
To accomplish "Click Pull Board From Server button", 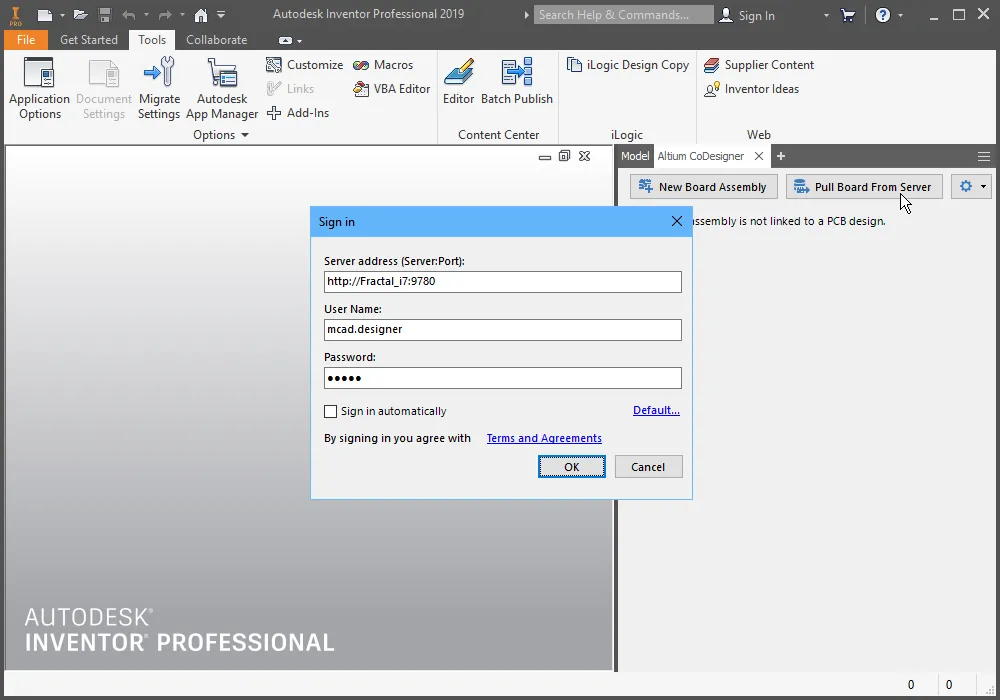I will (864, 187).
